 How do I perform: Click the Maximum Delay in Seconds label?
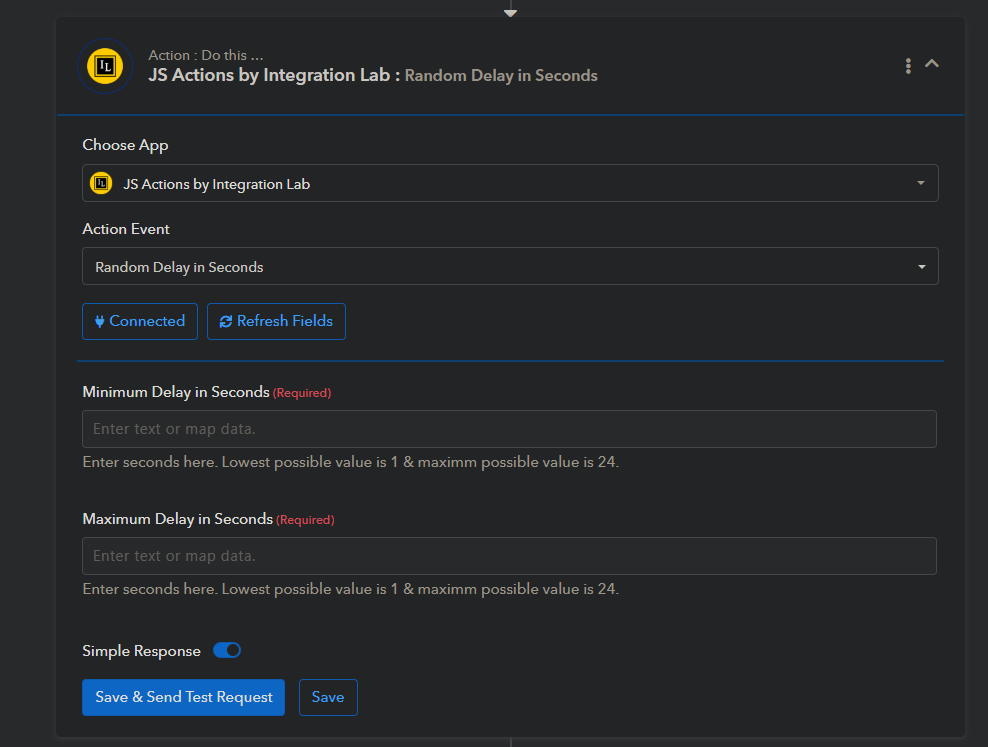[178, 519]
